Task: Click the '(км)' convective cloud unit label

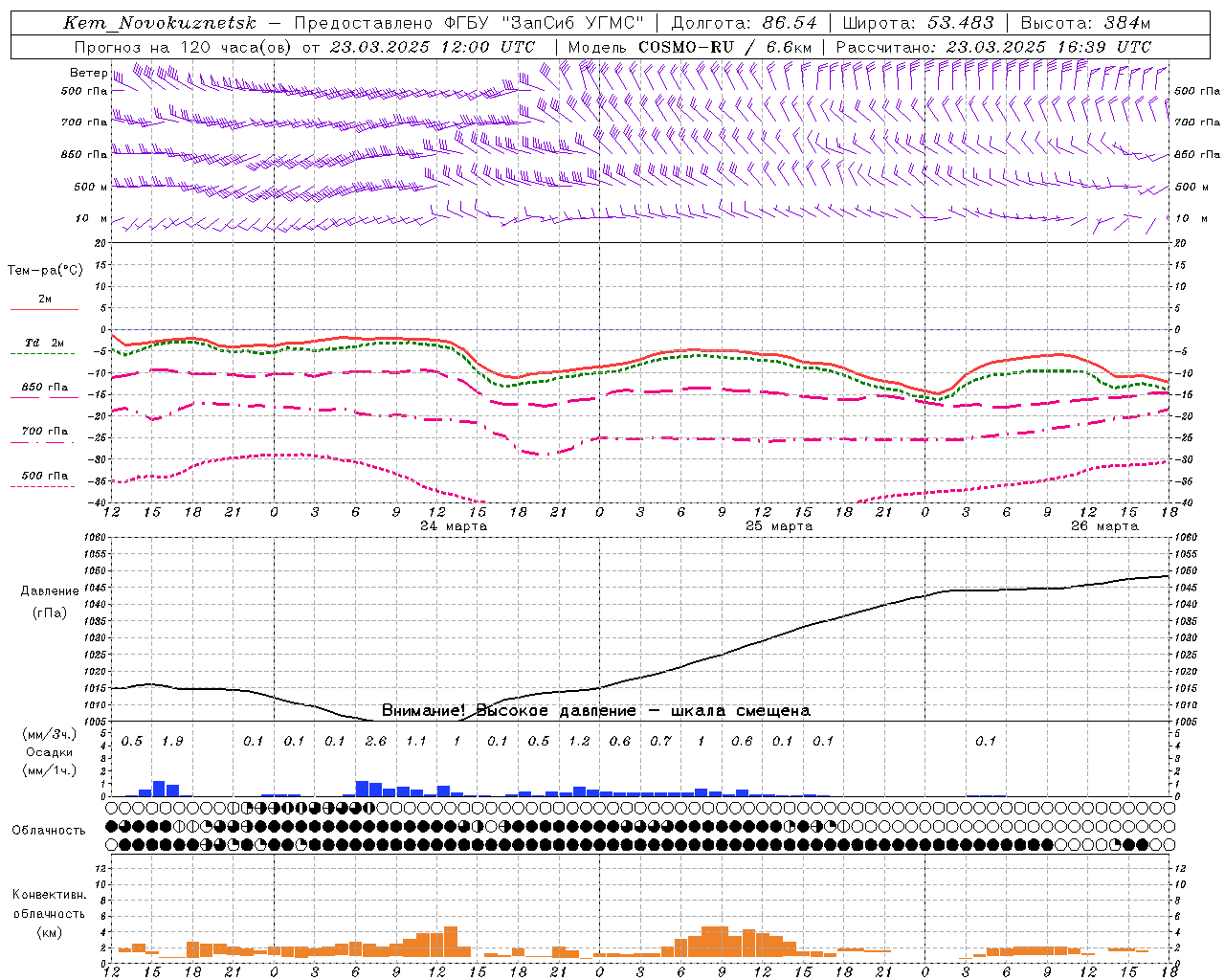Action: tap(49, 932)
